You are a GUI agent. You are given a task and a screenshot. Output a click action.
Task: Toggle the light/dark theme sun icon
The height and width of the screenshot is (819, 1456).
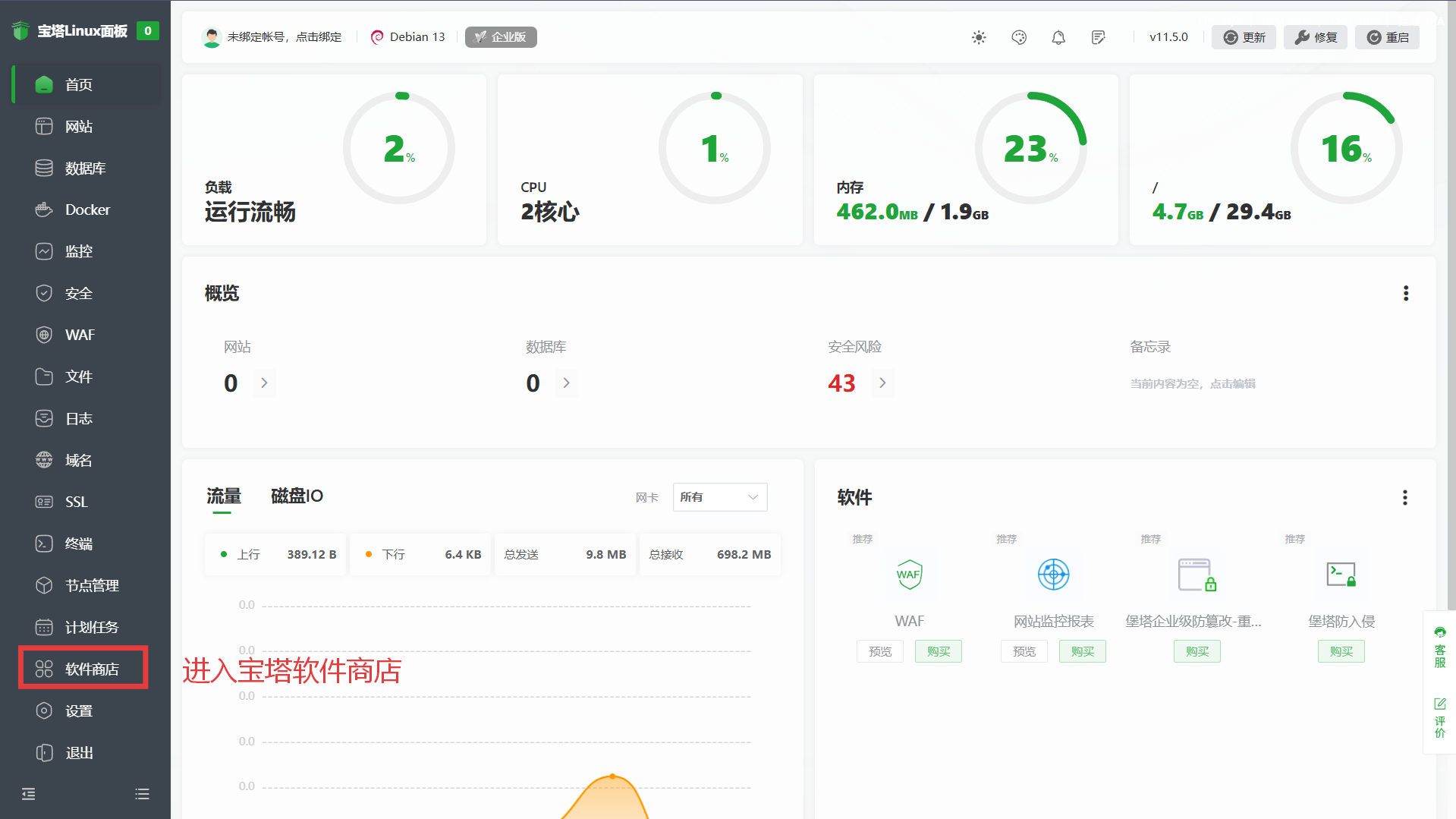tap(979, 37)
